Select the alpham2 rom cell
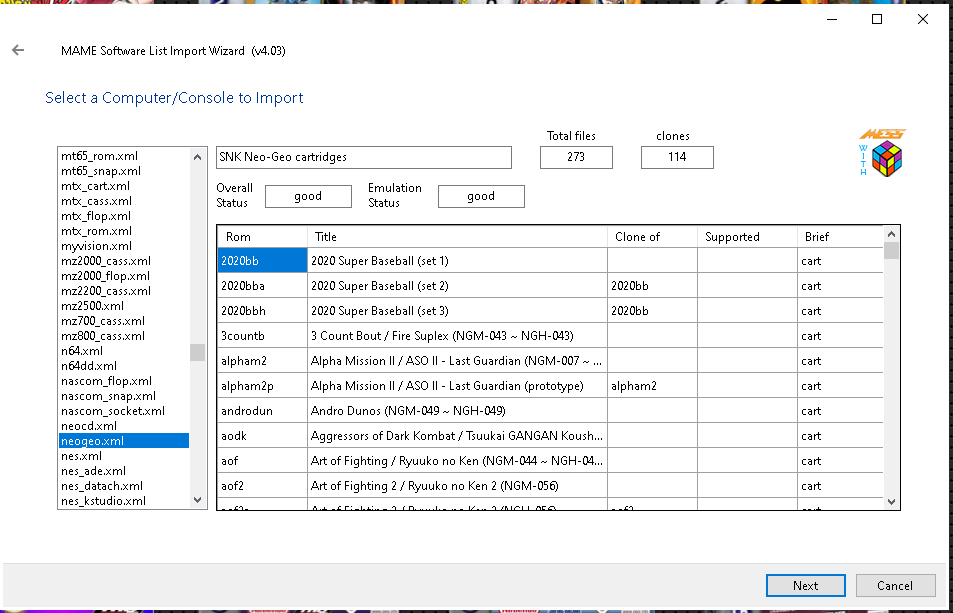The width and height of the screenshot is (953, 613). [262, 361]
